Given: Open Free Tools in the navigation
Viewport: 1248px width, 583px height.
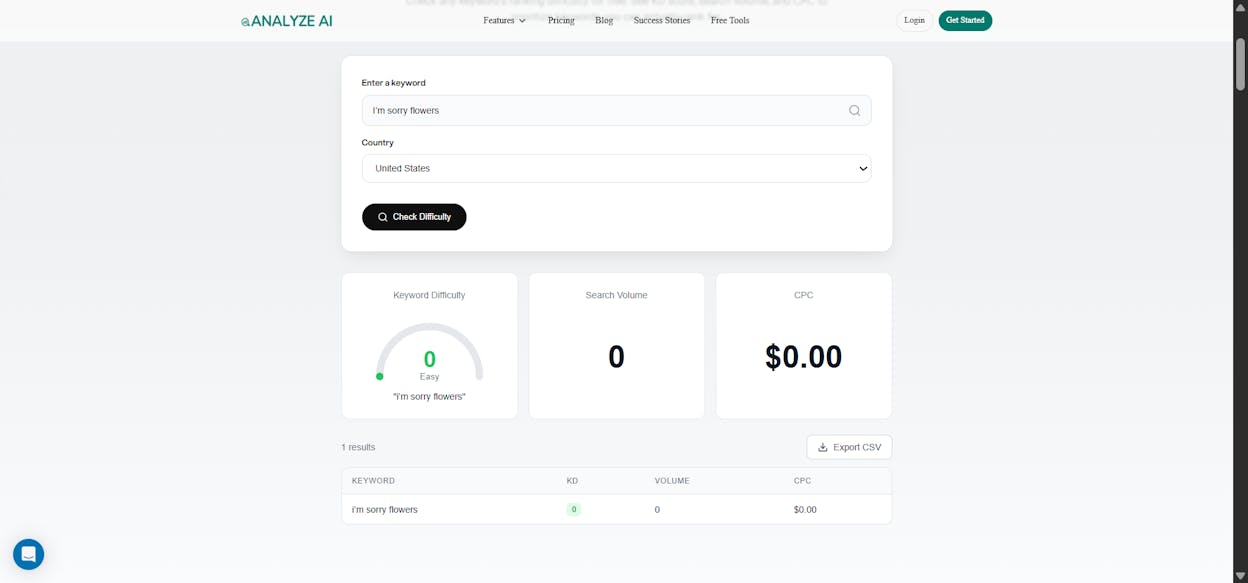Looking at the screenshot, I should [x=730, y=20].
